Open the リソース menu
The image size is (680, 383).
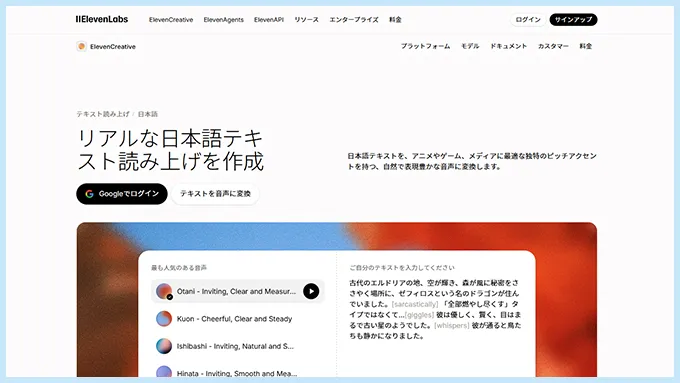(x=306, y=20)
